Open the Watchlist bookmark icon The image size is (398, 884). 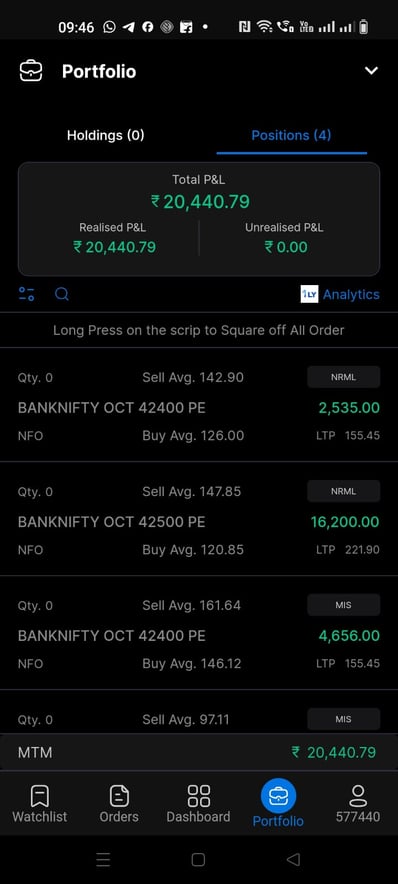(x=39, y=796)
